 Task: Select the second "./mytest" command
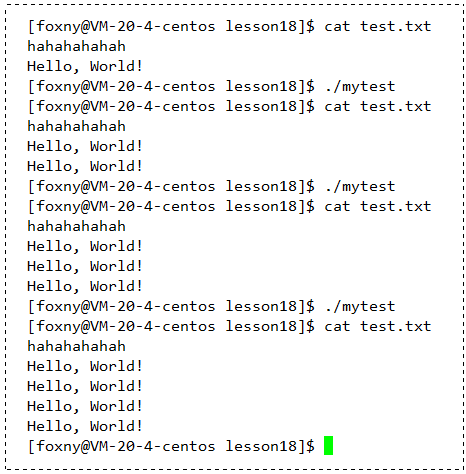coord(360,186)
